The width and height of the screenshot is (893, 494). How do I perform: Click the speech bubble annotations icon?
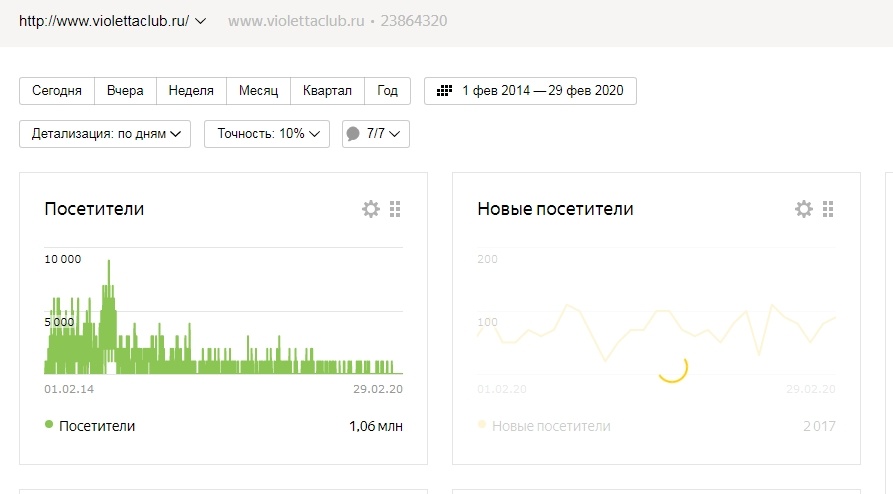tap(353, 134)
